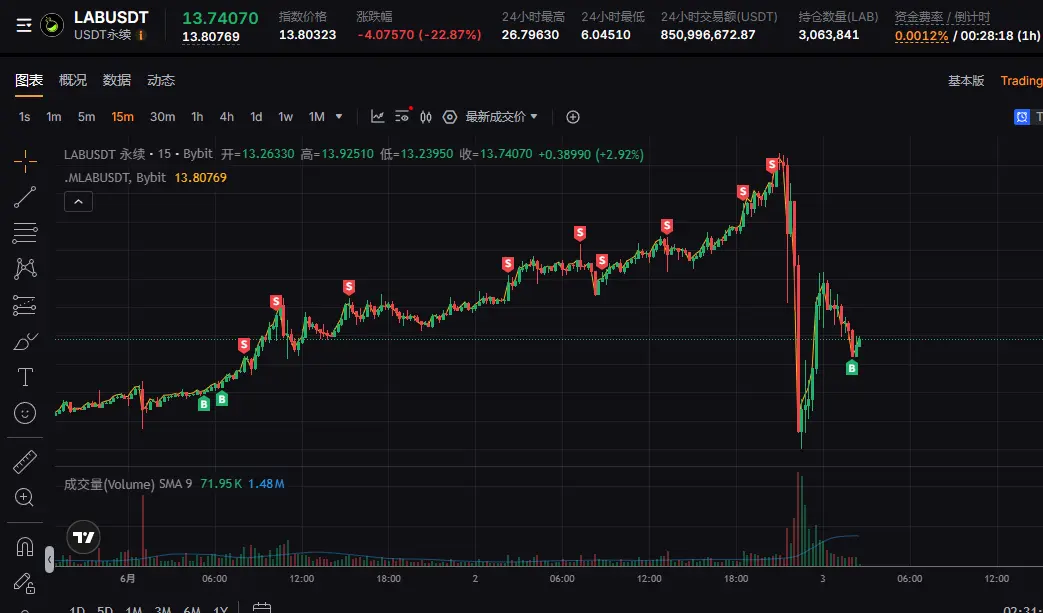
Task: Select the 基本版 chart version
Action: pos(966,80)
